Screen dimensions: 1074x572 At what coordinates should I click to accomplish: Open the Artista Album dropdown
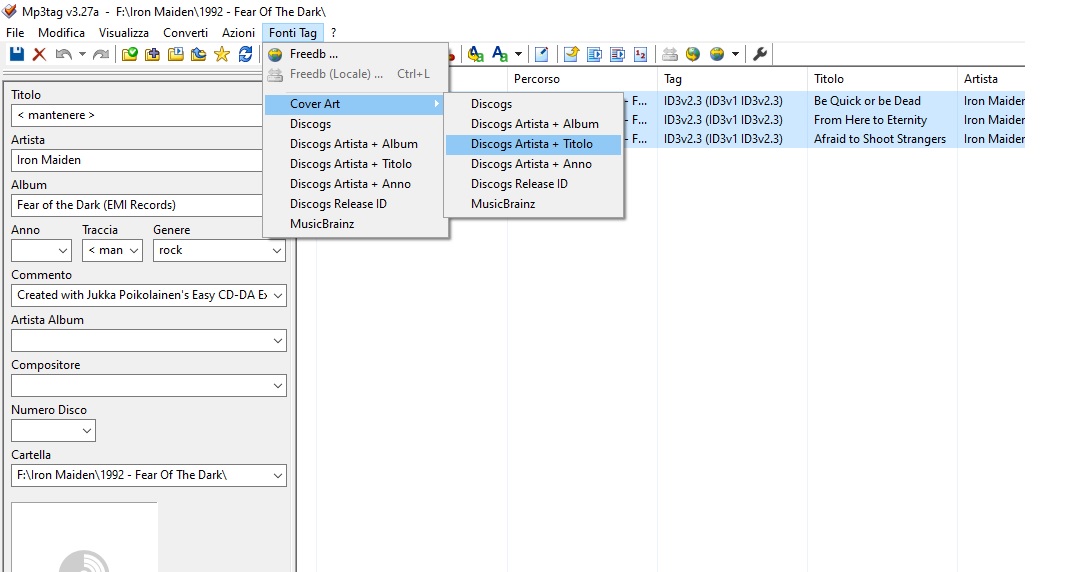(277, 340)
